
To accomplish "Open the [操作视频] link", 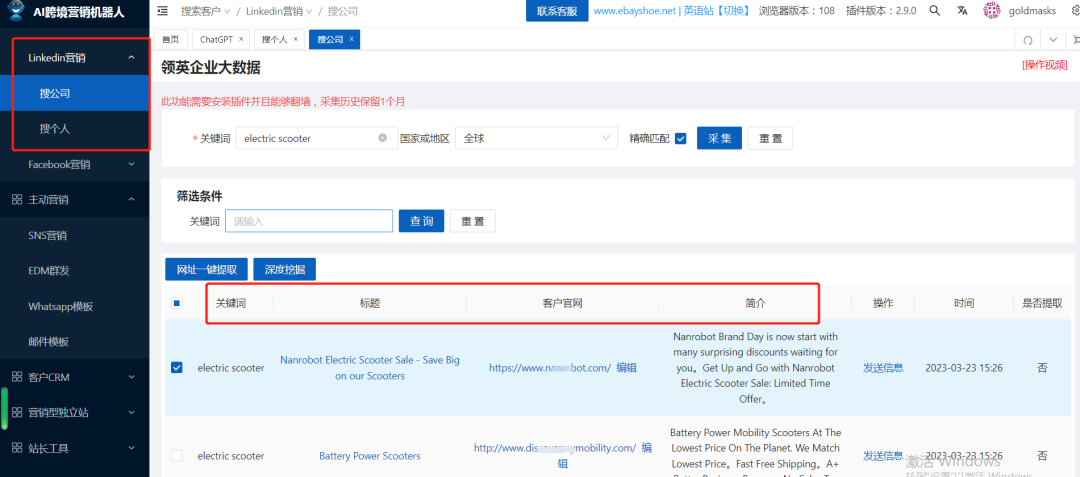I will point(1045,65).
